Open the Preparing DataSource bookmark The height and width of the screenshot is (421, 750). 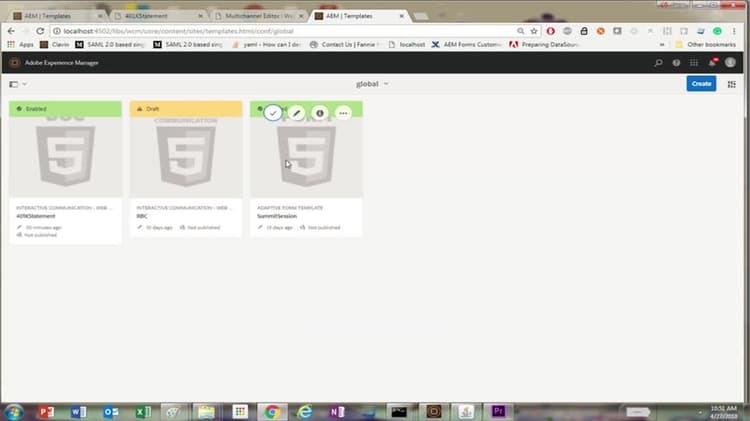pos(544,44)
